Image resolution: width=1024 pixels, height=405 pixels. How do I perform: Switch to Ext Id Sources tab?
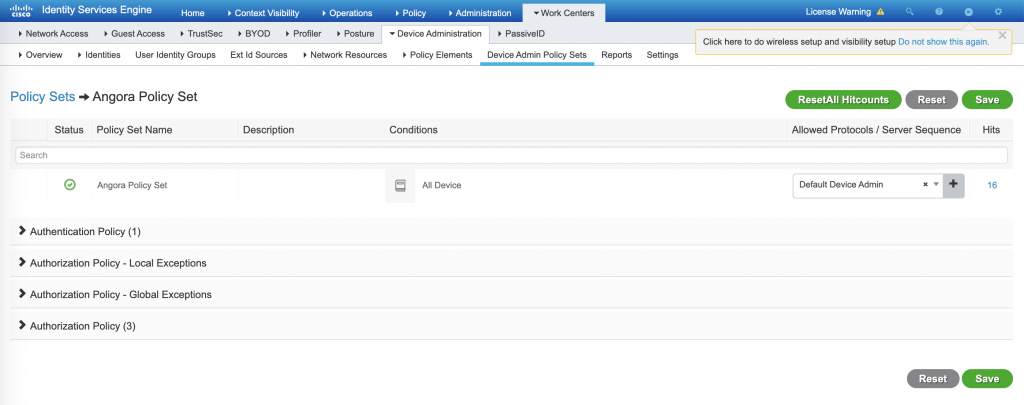point(259,55)
